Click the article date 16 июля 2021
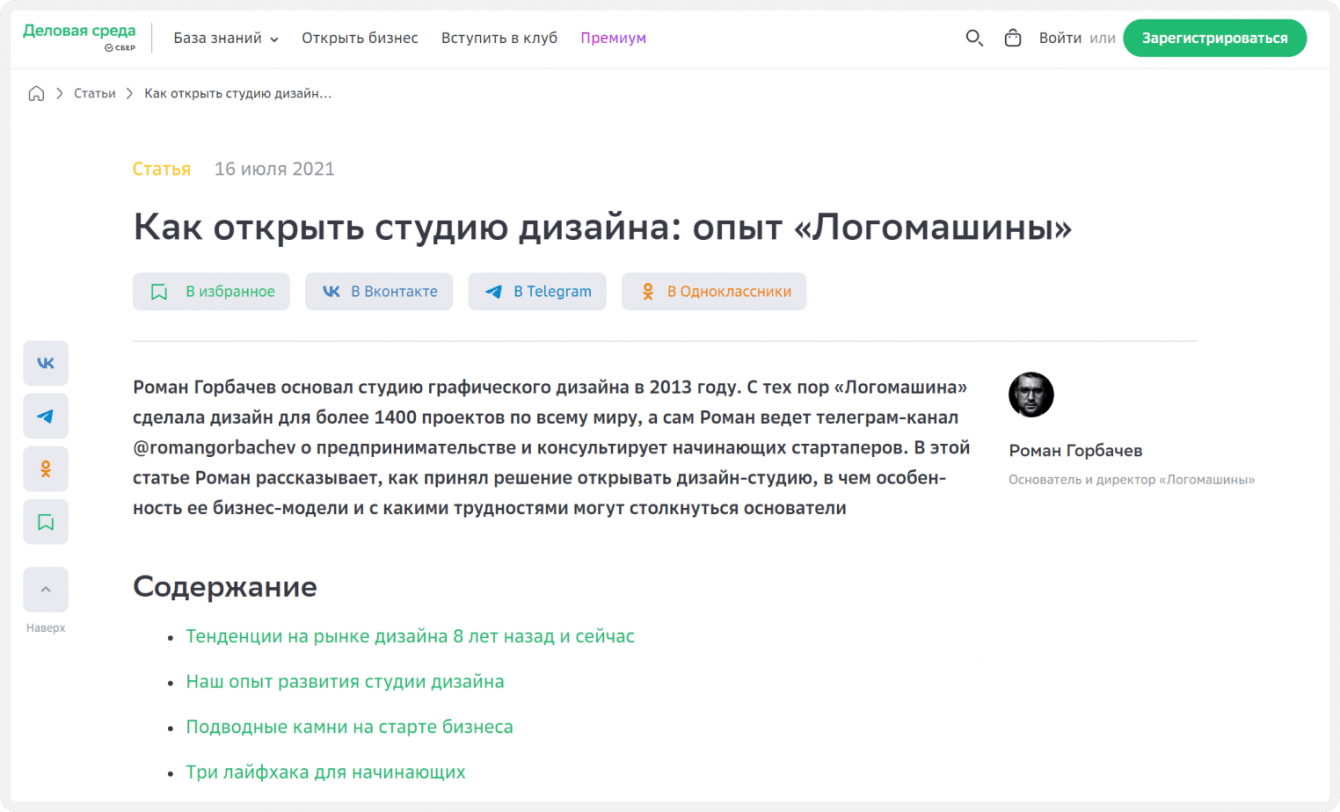This screenshot has width=1340, height=812. pos(275,169)
